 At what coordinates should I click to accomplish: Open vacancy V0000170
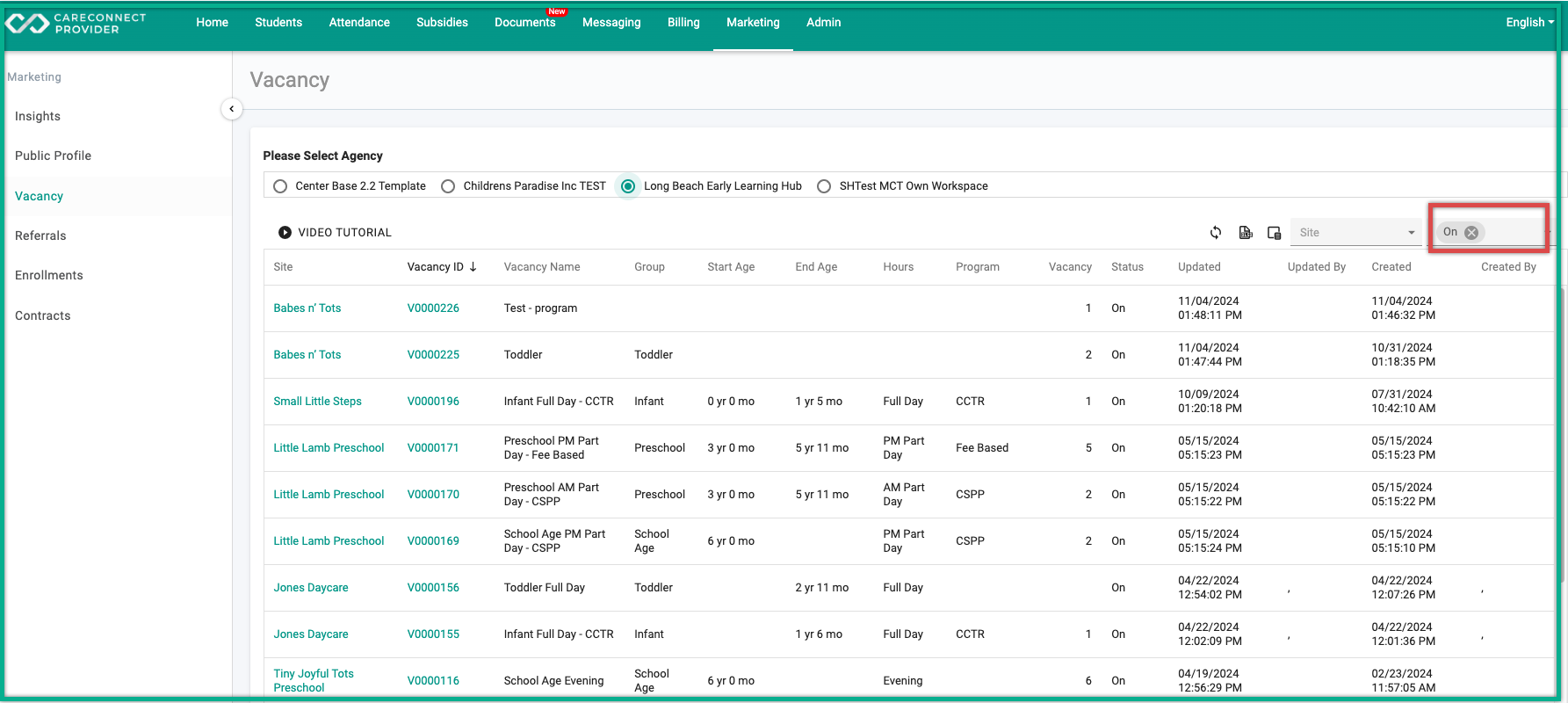433,495
